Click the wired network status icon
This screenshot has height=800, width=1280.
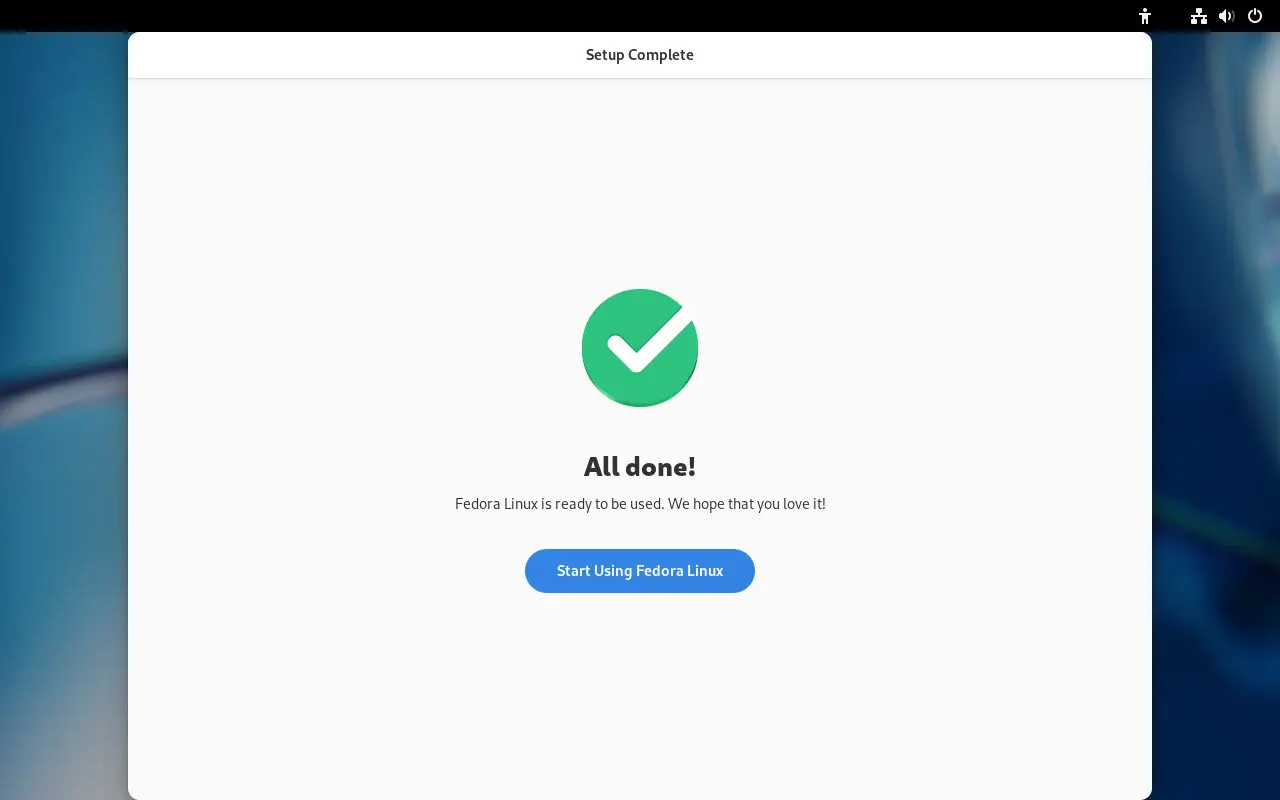pos(1198,16)
